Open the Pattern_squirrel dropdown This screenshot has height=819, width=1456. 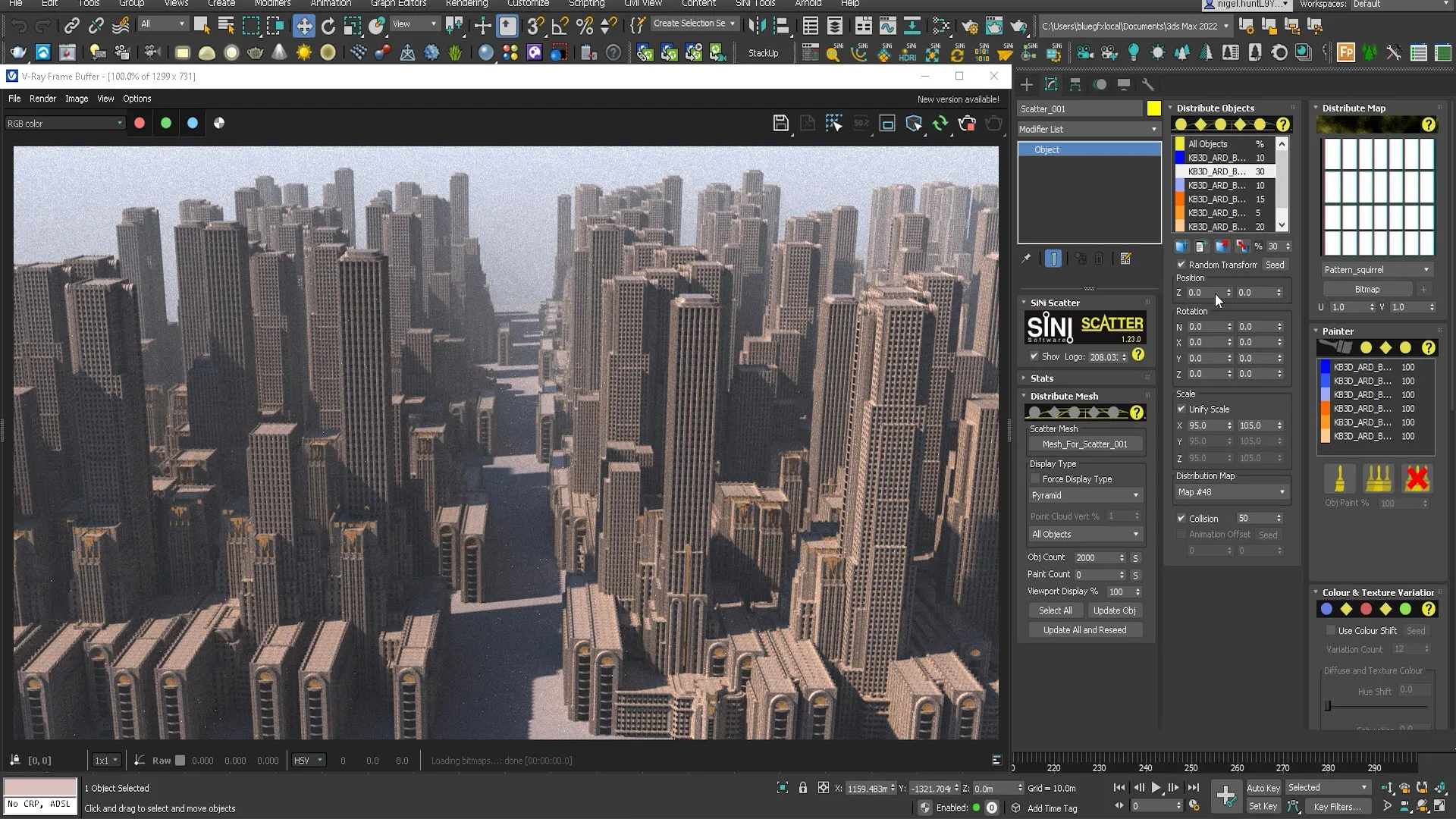tap(1376, 270)
